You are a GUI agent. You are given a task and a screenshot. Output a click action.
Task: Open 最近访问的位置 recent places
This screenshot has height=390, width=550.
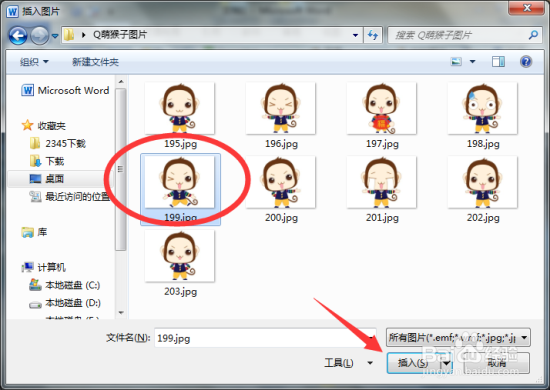(69, 196)
